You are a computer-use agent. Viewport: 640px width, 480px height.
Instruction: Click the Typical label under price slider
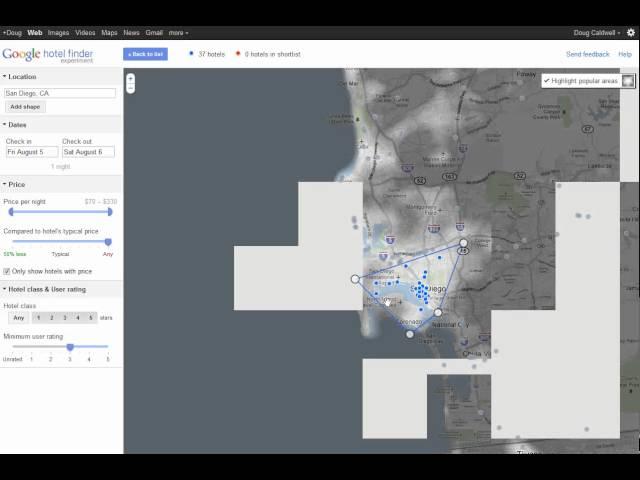[60, 254]
